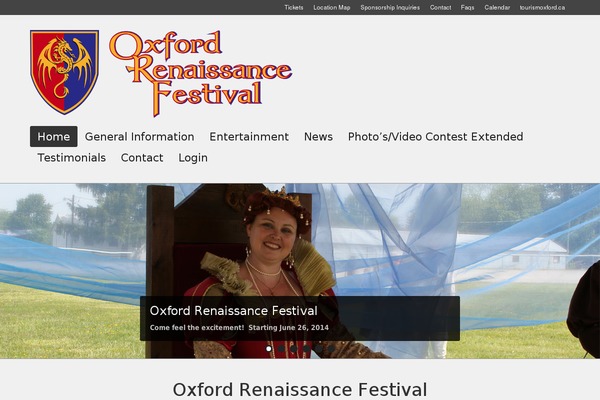Open Photo's/Video Contest Extended page
This screenshot has width=600, height=400.
point(435,137)
